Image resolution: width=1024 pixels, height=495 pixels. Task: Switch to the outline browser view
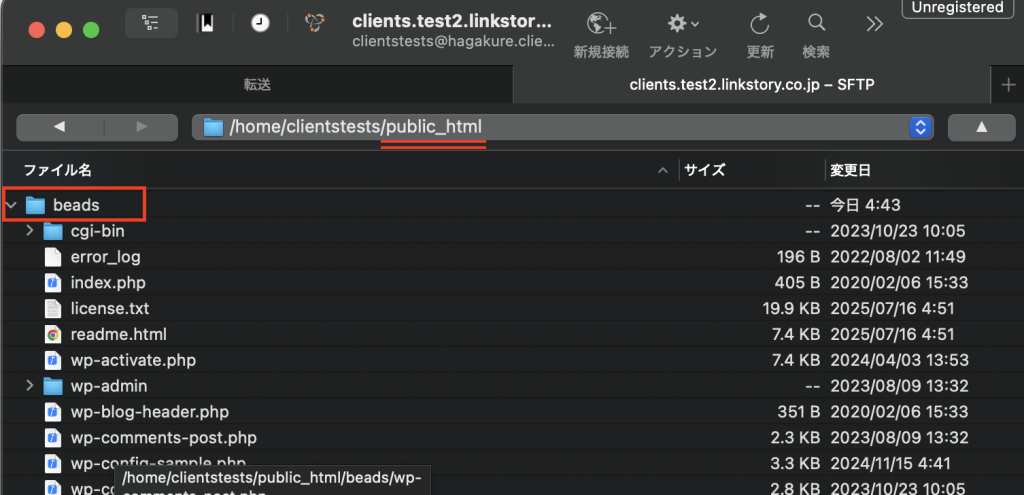(152, 23)
